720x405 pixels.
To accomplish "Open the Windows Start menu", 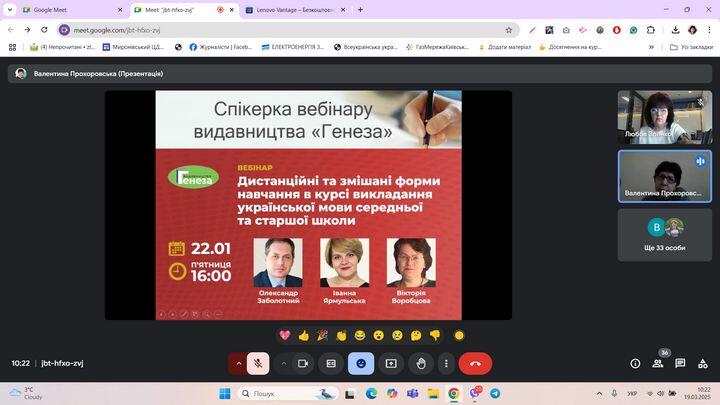I will coord(225,394).
